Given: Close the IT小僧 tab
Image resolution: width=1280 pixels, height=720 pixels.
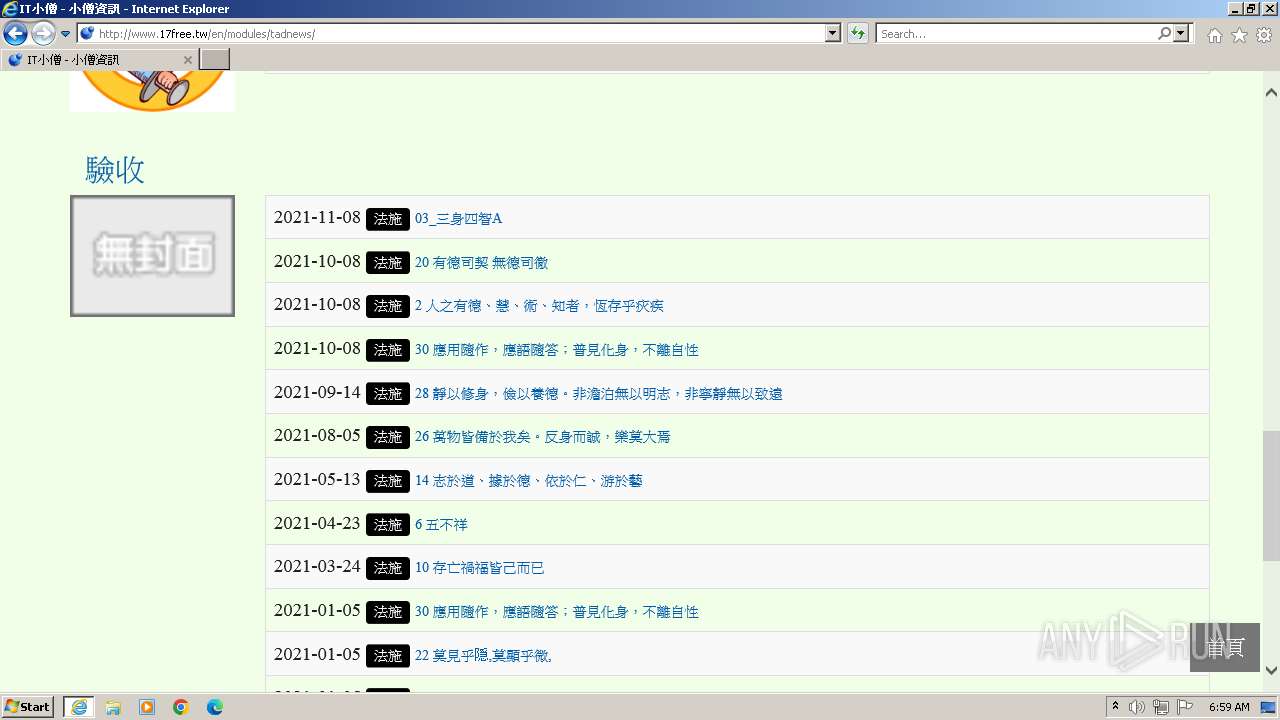Looking at the screenshot, I should click(x=187, y=60).
